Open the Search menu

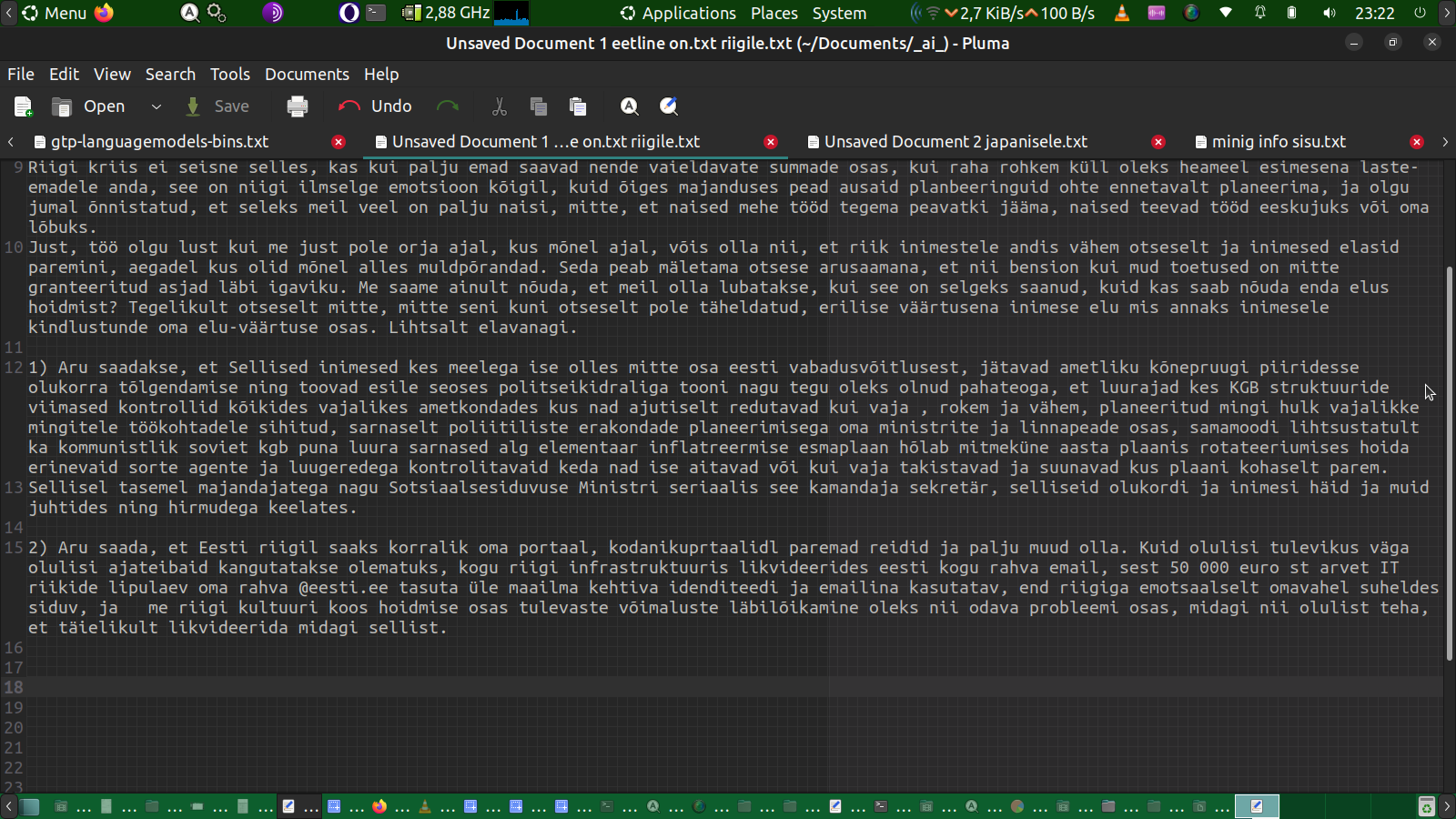click(170, 75)
